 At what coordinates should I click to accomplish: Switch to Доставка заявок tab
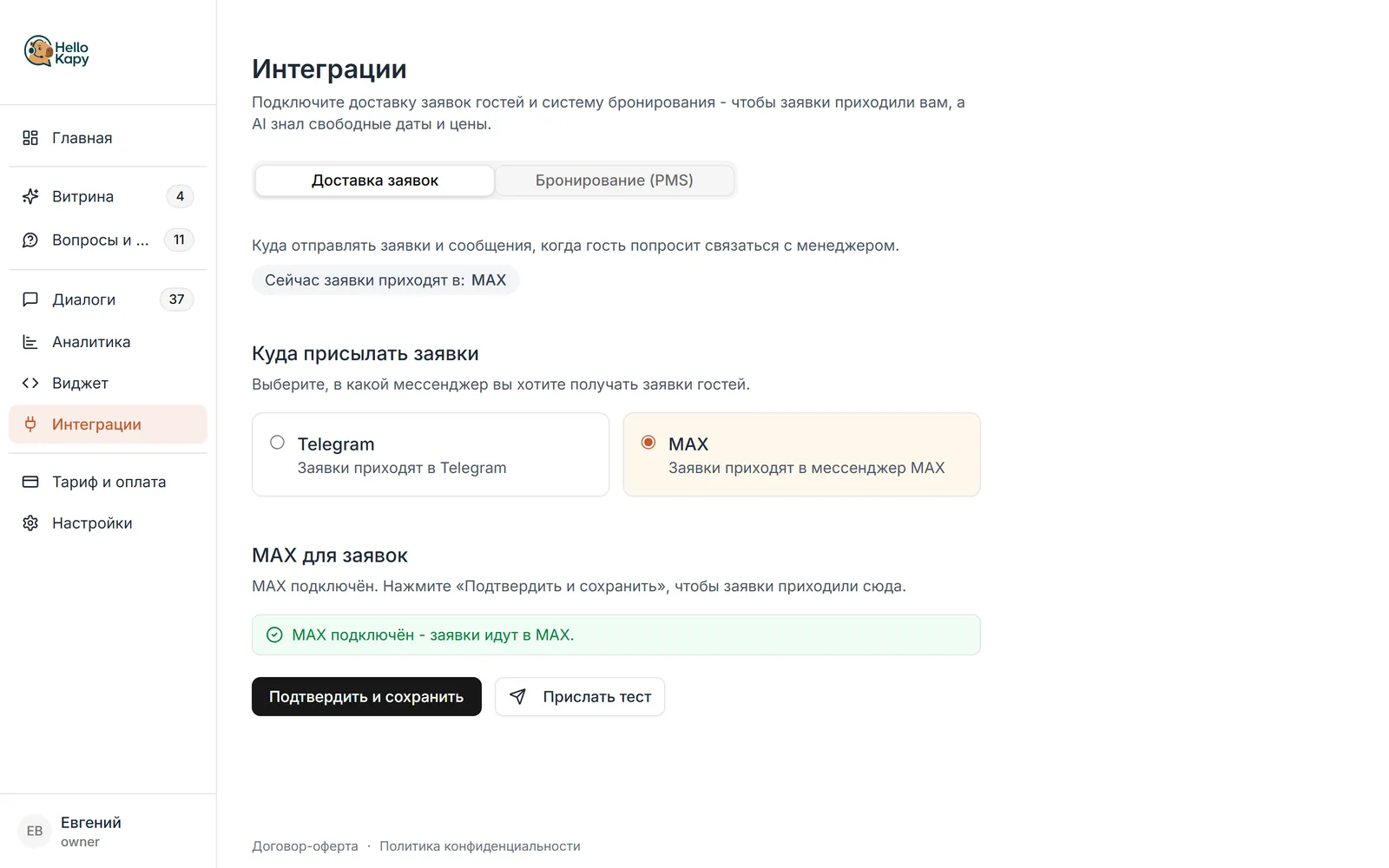375,181
